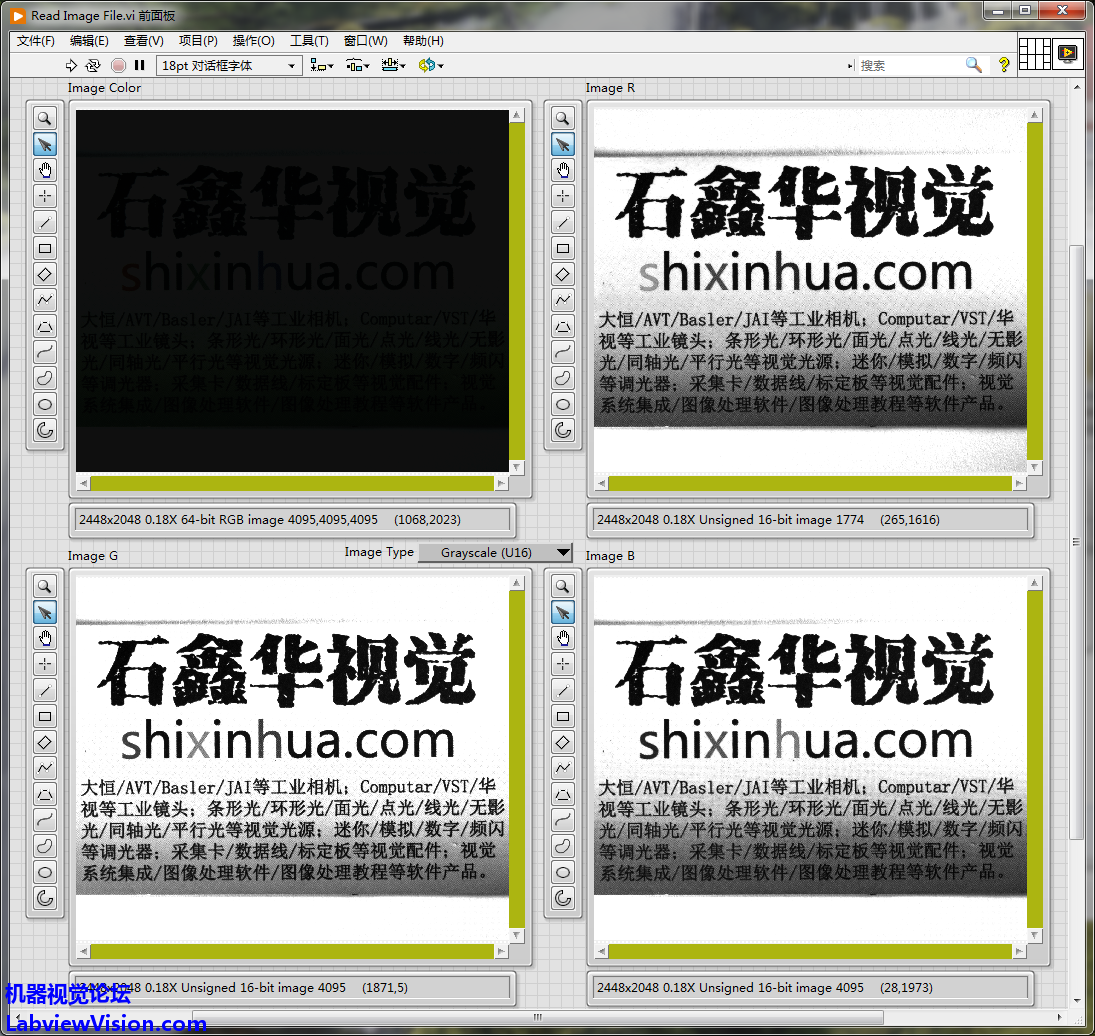Pick the Rotated Rectangle tool in Image Color

tap(45, 274)
